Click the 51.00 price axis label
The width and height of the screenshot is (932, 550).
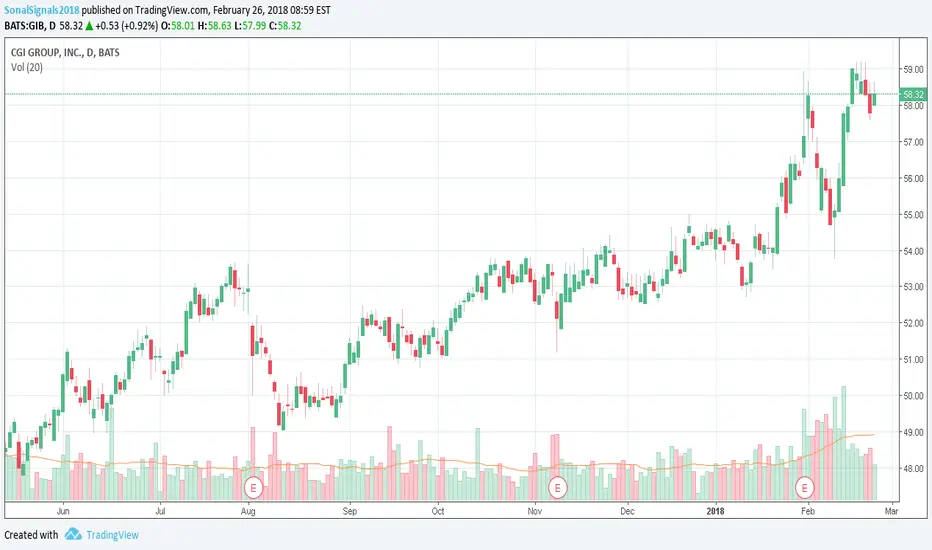pyautogui.click(x=914, y=360)
